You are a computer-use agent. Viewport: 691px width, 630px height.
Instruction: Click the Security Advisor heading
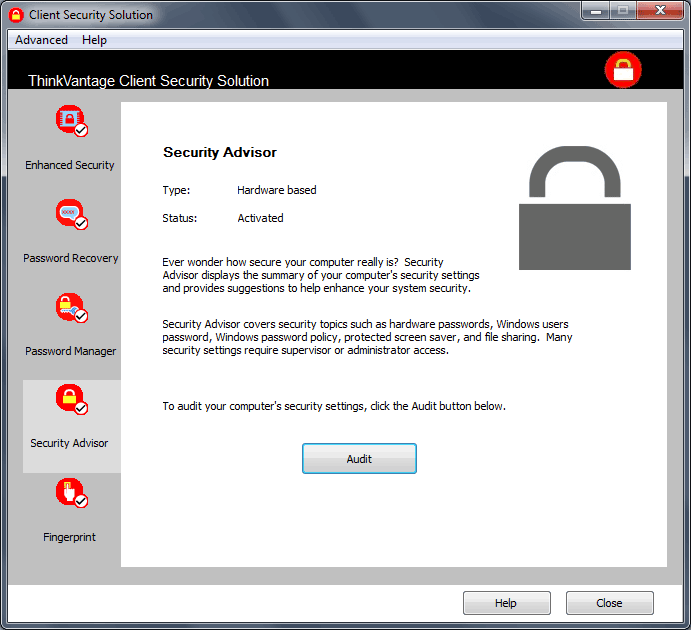pyautogui.click(x=220, y=152)
